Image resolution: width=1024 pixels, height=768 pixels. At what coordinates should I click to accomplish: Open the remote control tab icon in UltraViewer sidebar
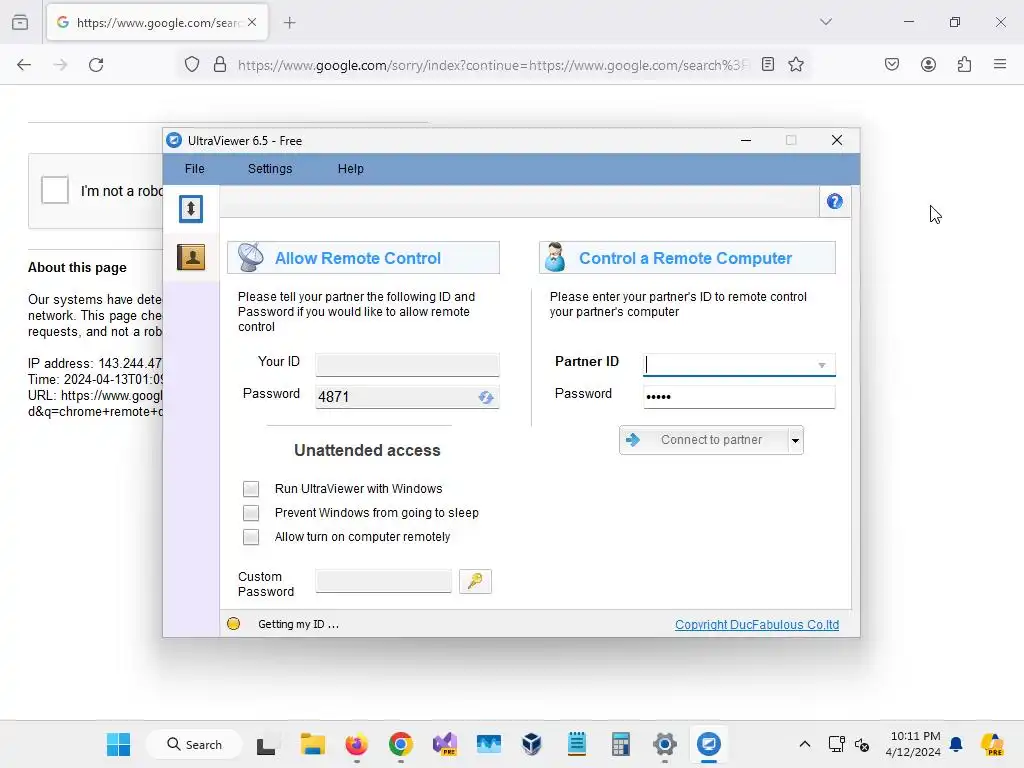pos(191,209)
